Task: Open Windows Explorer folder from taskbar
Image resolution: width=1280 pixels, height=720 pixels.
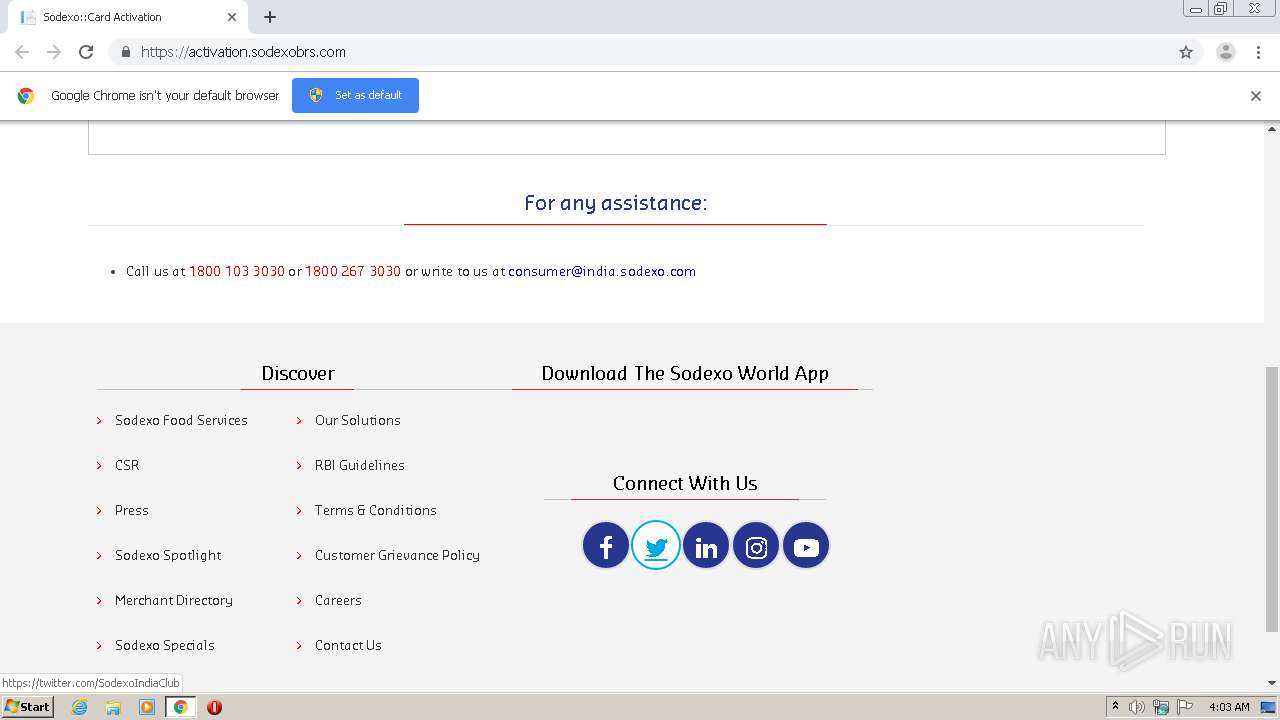Action: pyautogui.click(x=113, y=707)
